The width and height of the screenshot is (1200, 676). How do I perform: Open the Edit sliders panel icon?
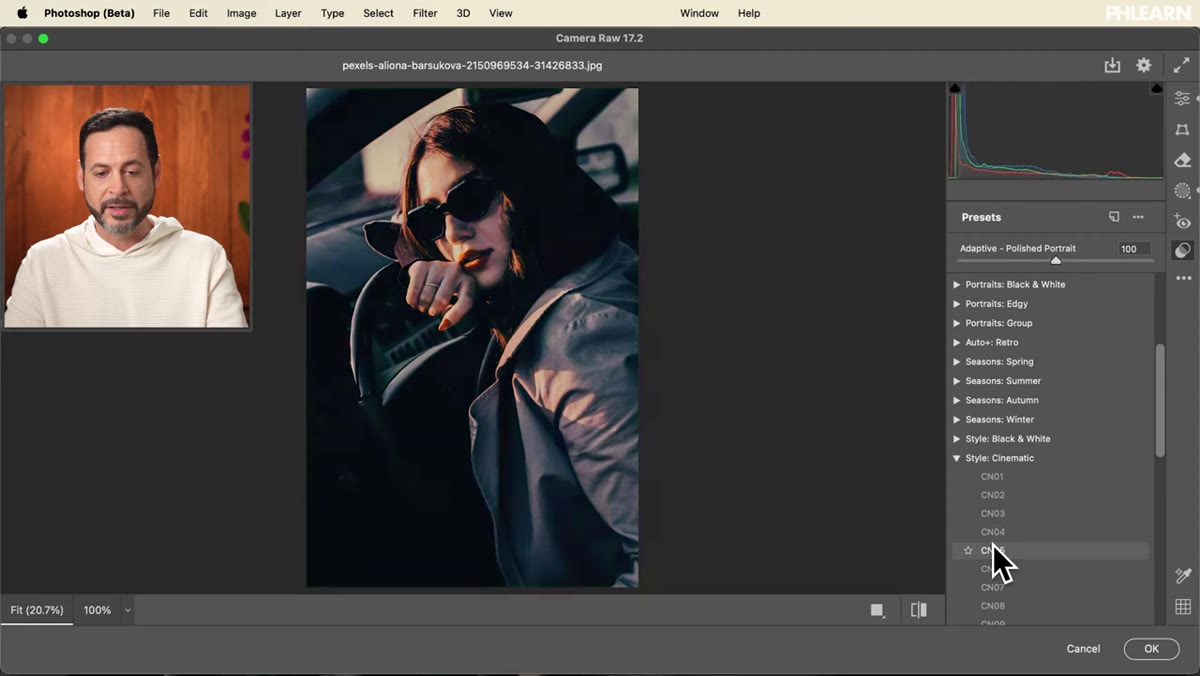[1183, 98]
